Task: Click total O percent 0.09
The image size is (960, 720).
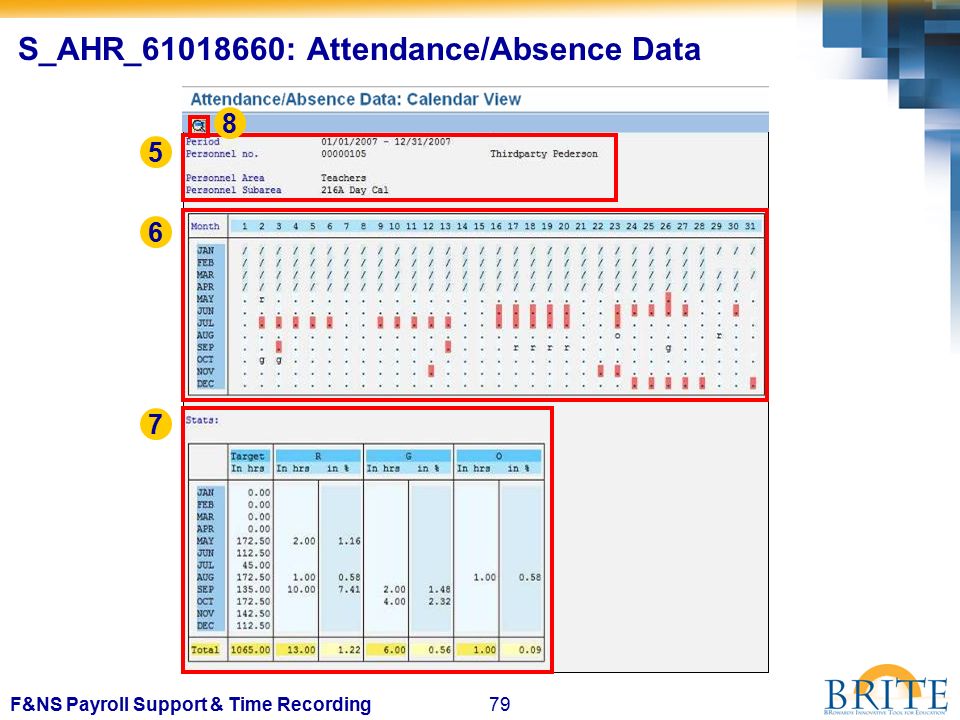Action: pos(530,650)
